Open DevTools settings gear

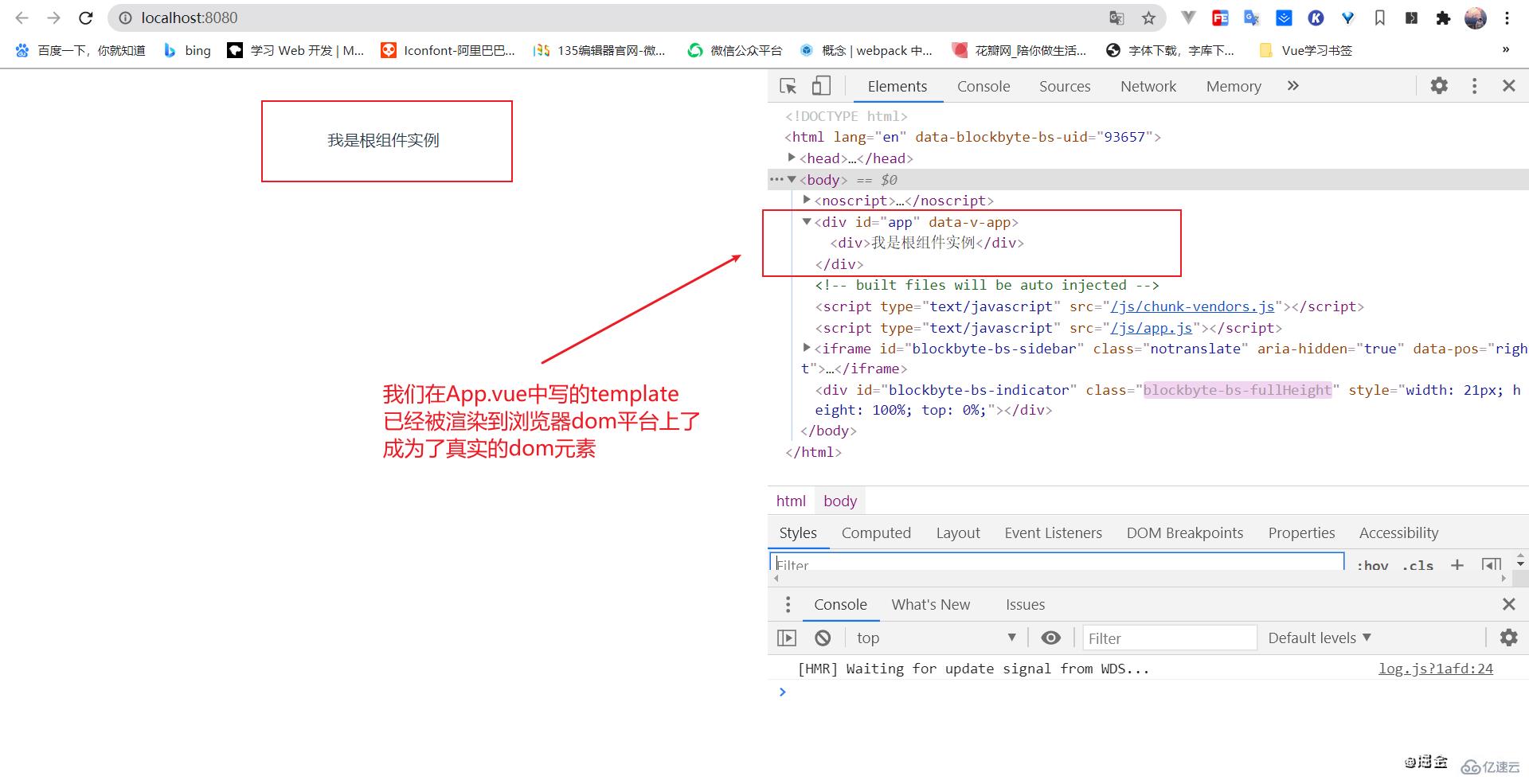tap(1439, 85)
